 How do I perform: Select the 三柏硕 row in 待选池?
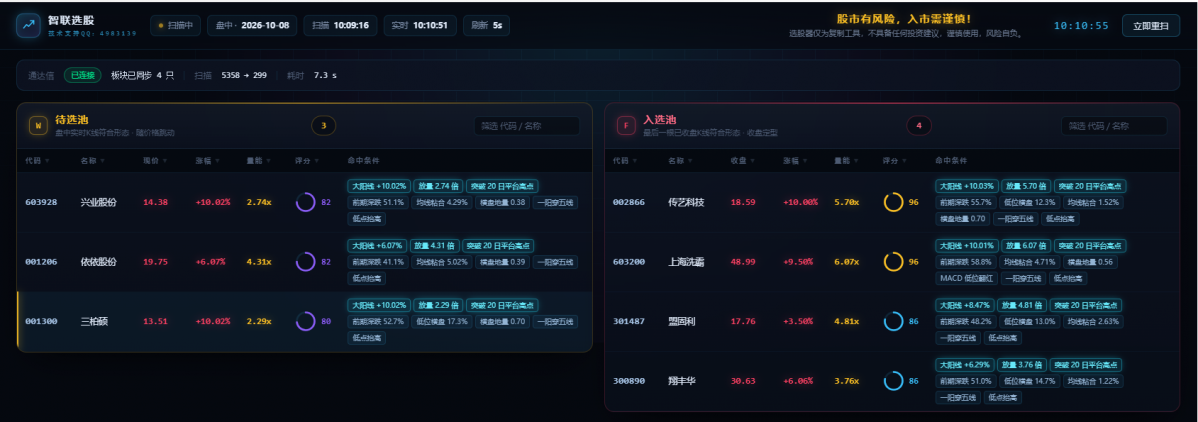(x=304, y=322)
